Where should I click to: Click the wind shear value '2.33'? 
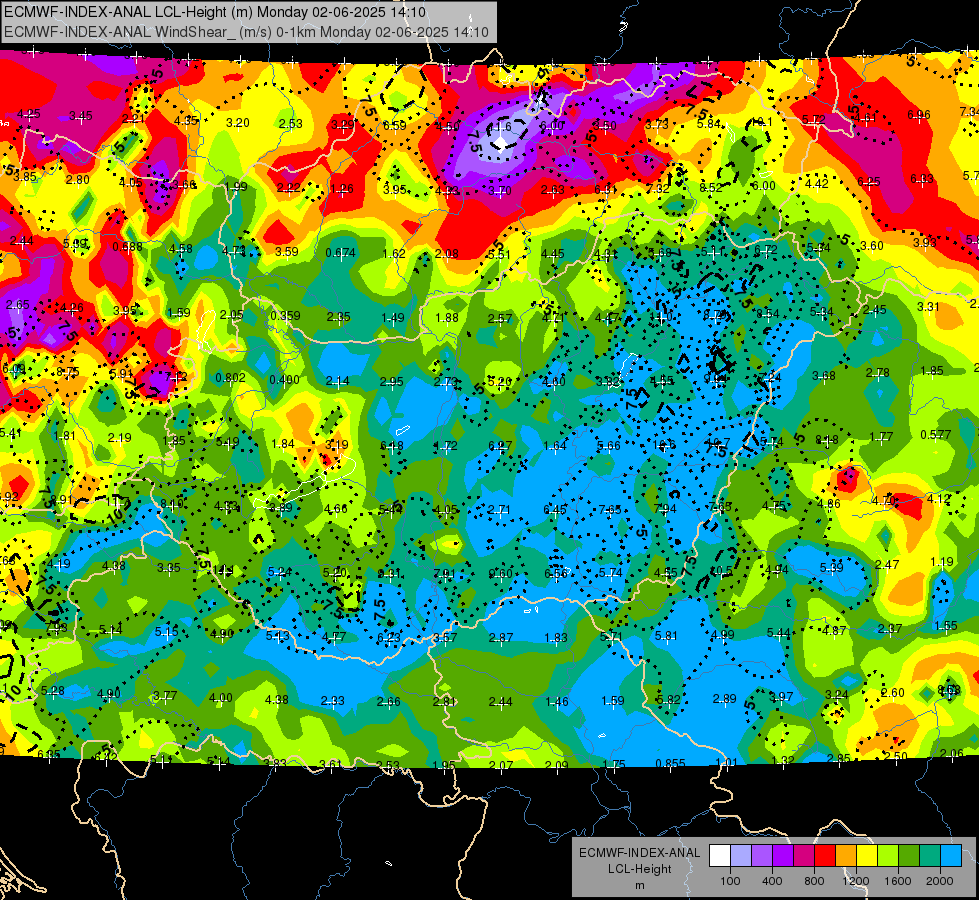[333, 701]
